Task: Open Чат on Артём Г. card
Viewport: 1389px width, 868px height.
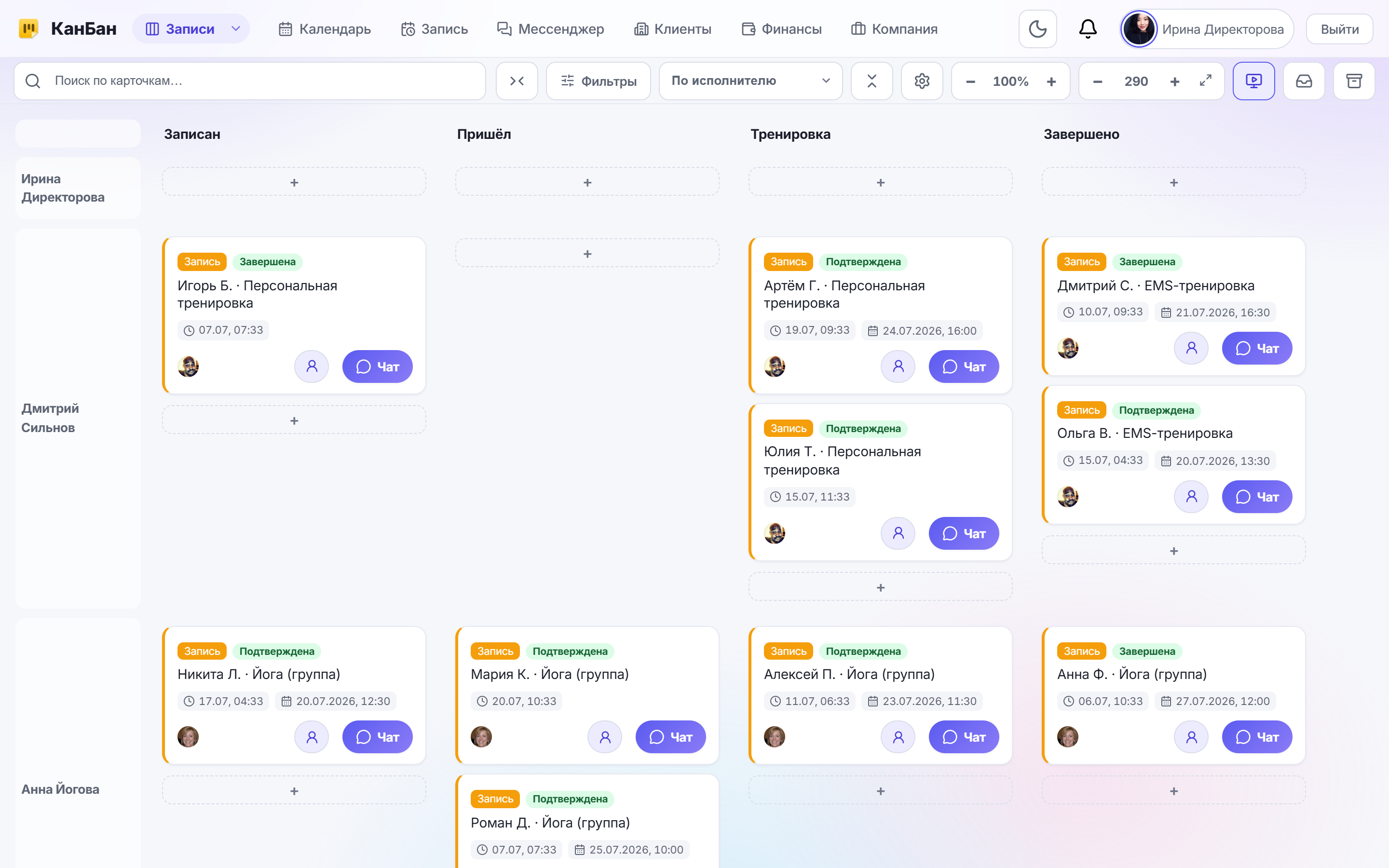Action: [964, 366]
